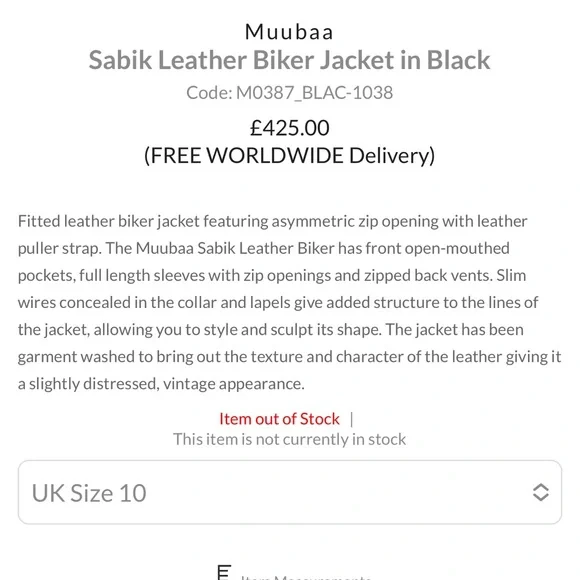Click the 'This item is not currently in stock' message

tap(289, 439)
